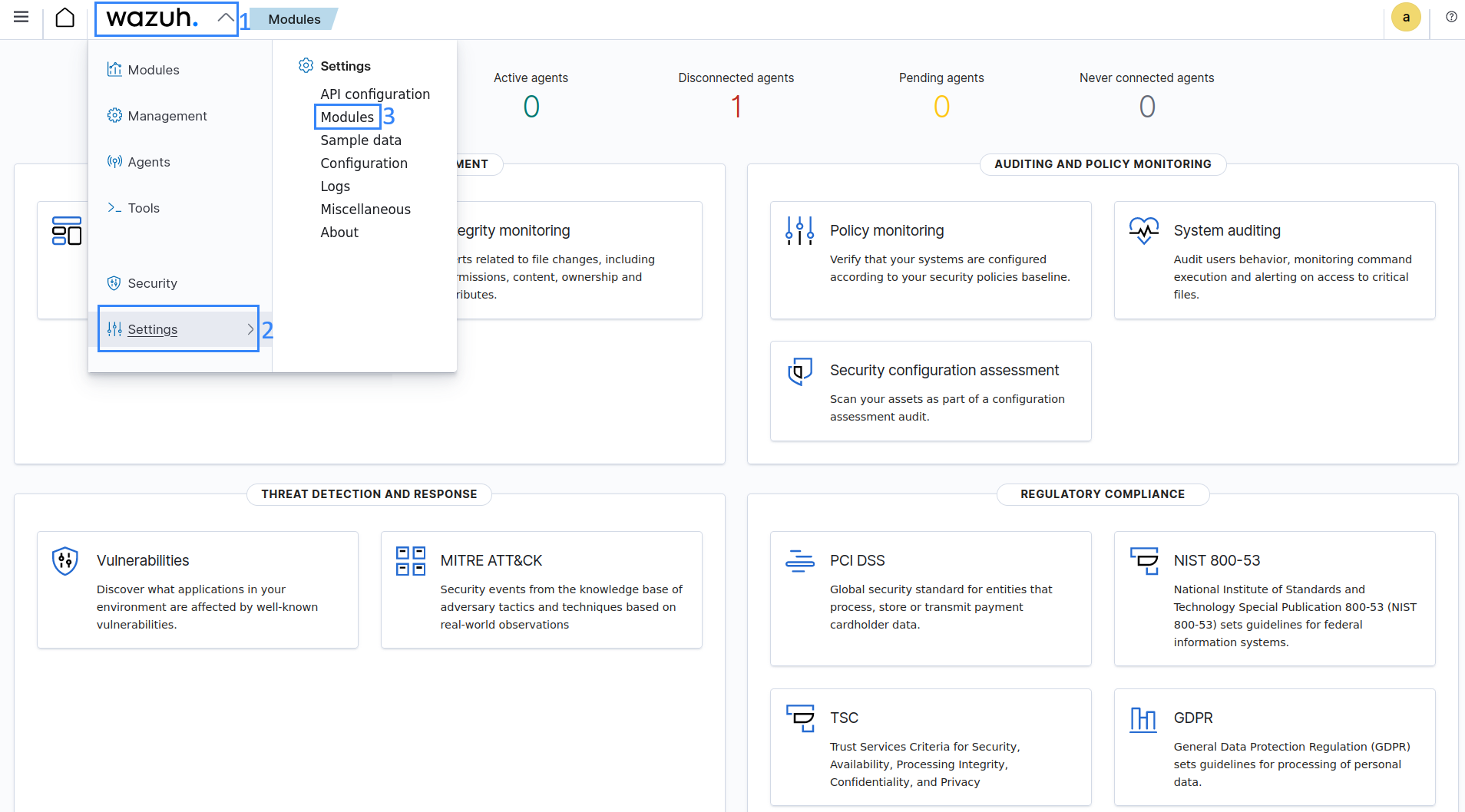Collapse the Wazuh menu chevron
This screenshot has width=1465, height=812.
click(x=225, y=17)
